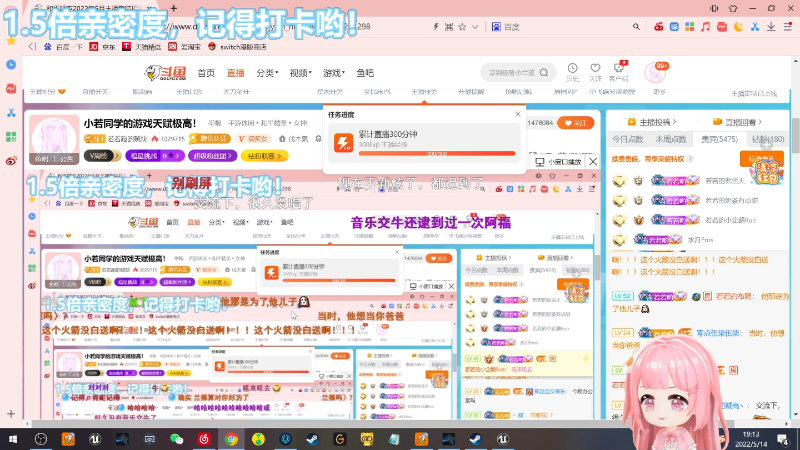This screenshot has height=450, width=800.
Task: Expand the dropdown arrow next to the star
Action: tap(475, 27)
